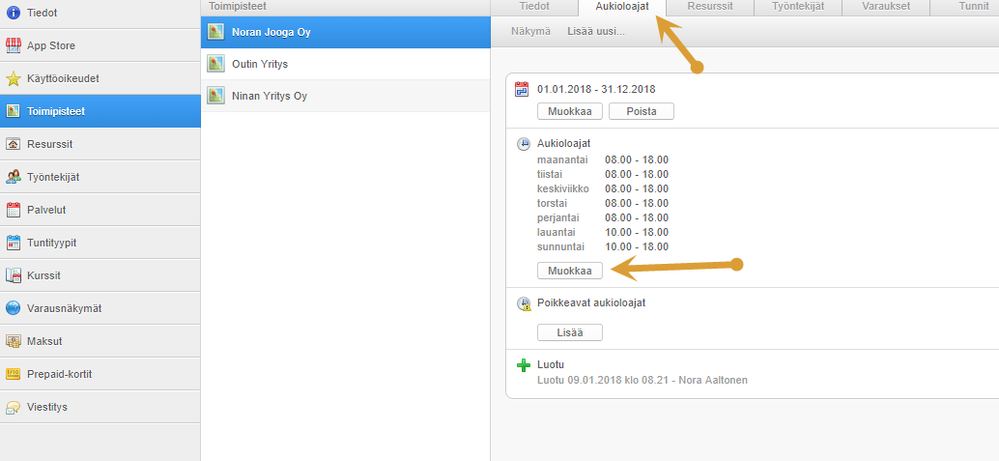This screenshot has width=999, height=461.
Task: Click the green plus Luotu icon
Action: (x=523, y=365)
